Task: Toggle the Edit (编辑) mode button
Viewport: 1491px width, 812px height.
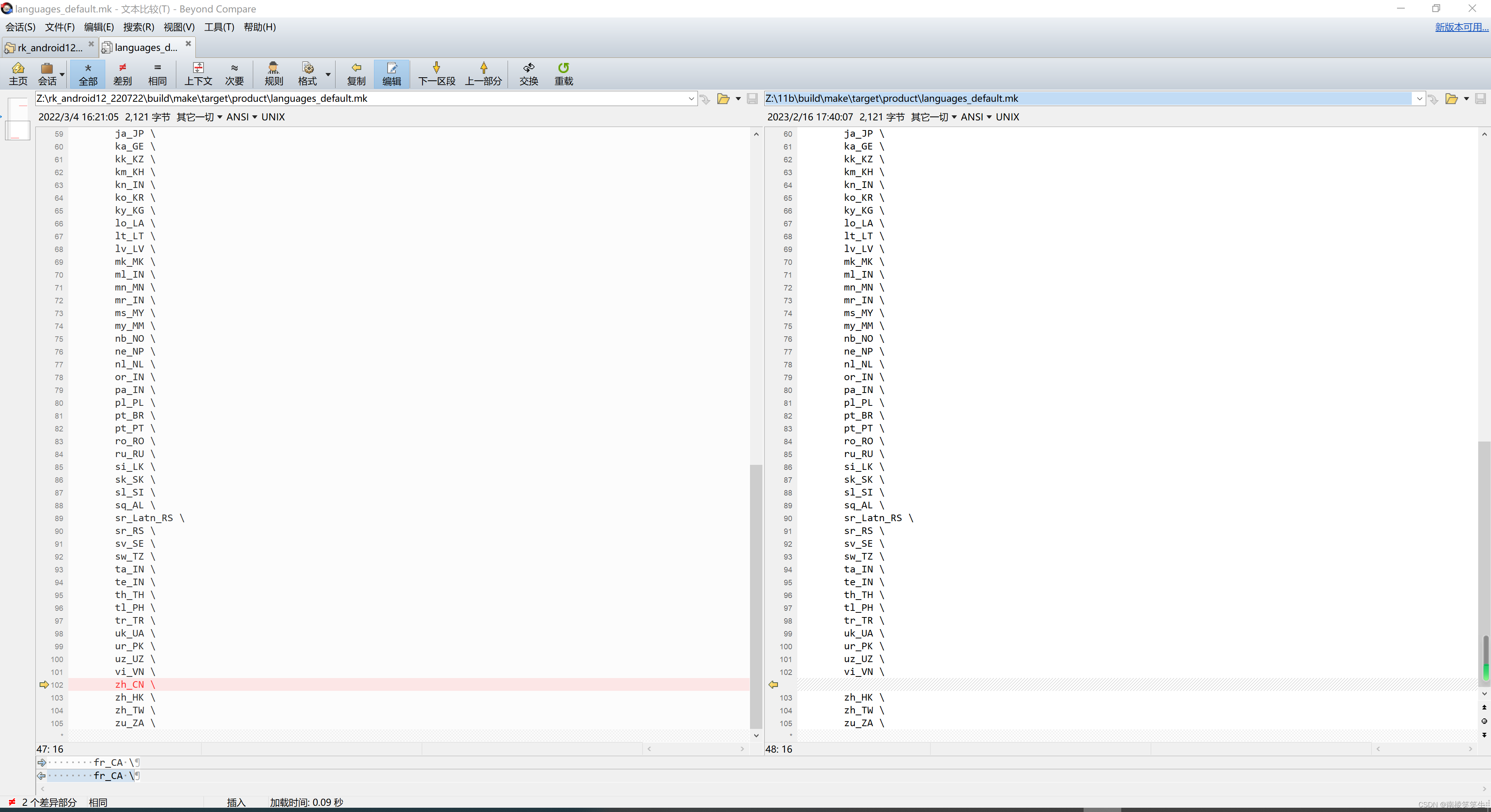Action: 391,73
